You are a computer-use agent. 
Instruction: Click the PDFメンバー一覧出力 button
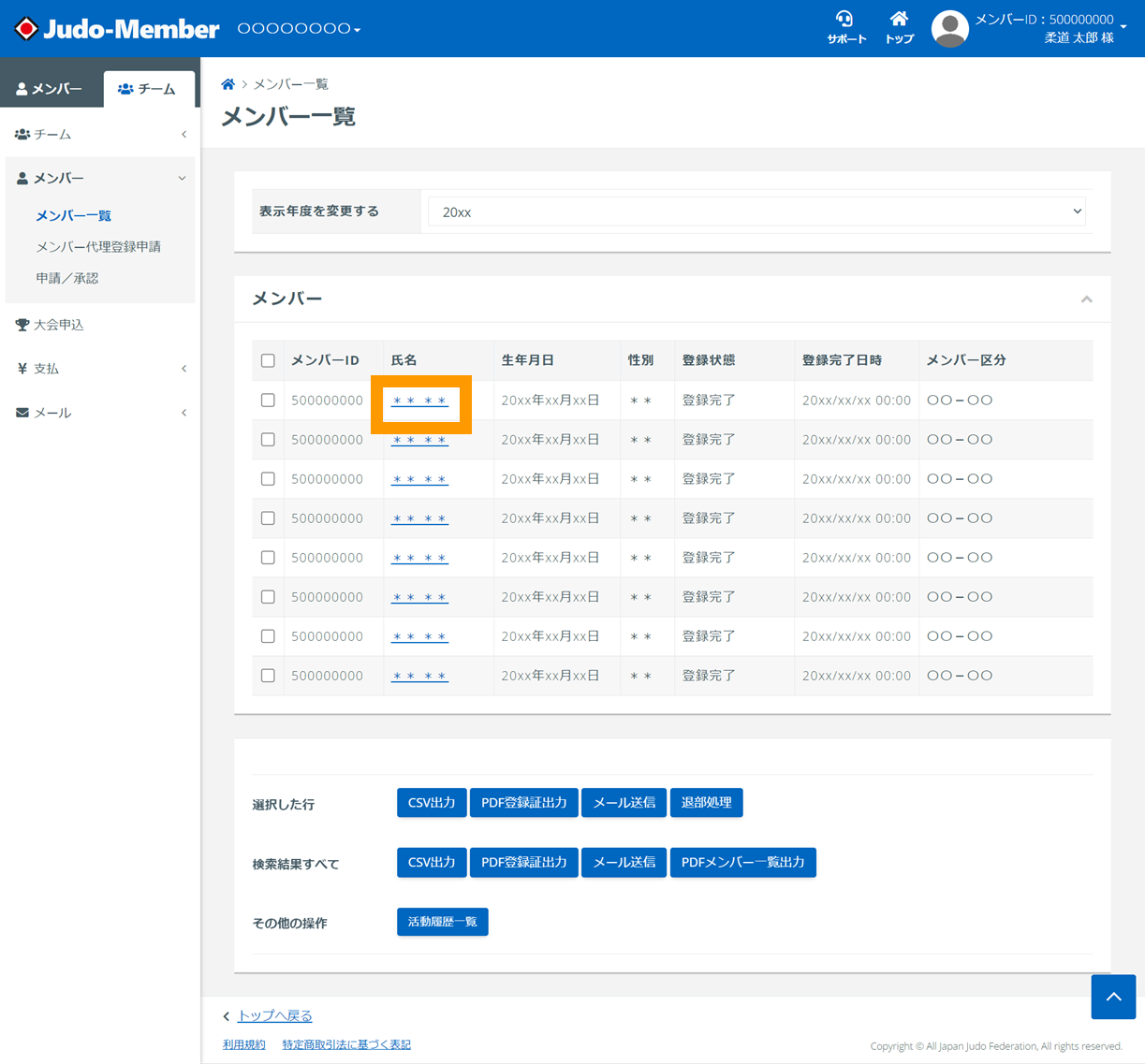point(742,863)
